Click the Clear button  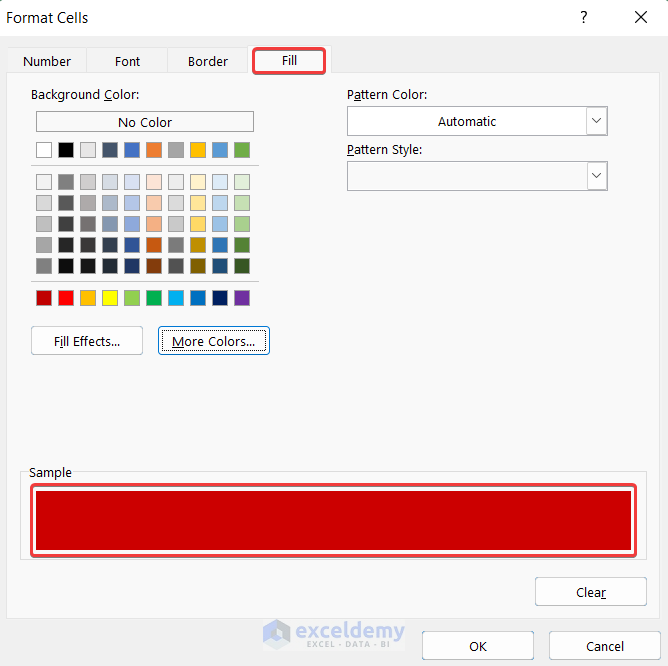[x=591, y=591]
